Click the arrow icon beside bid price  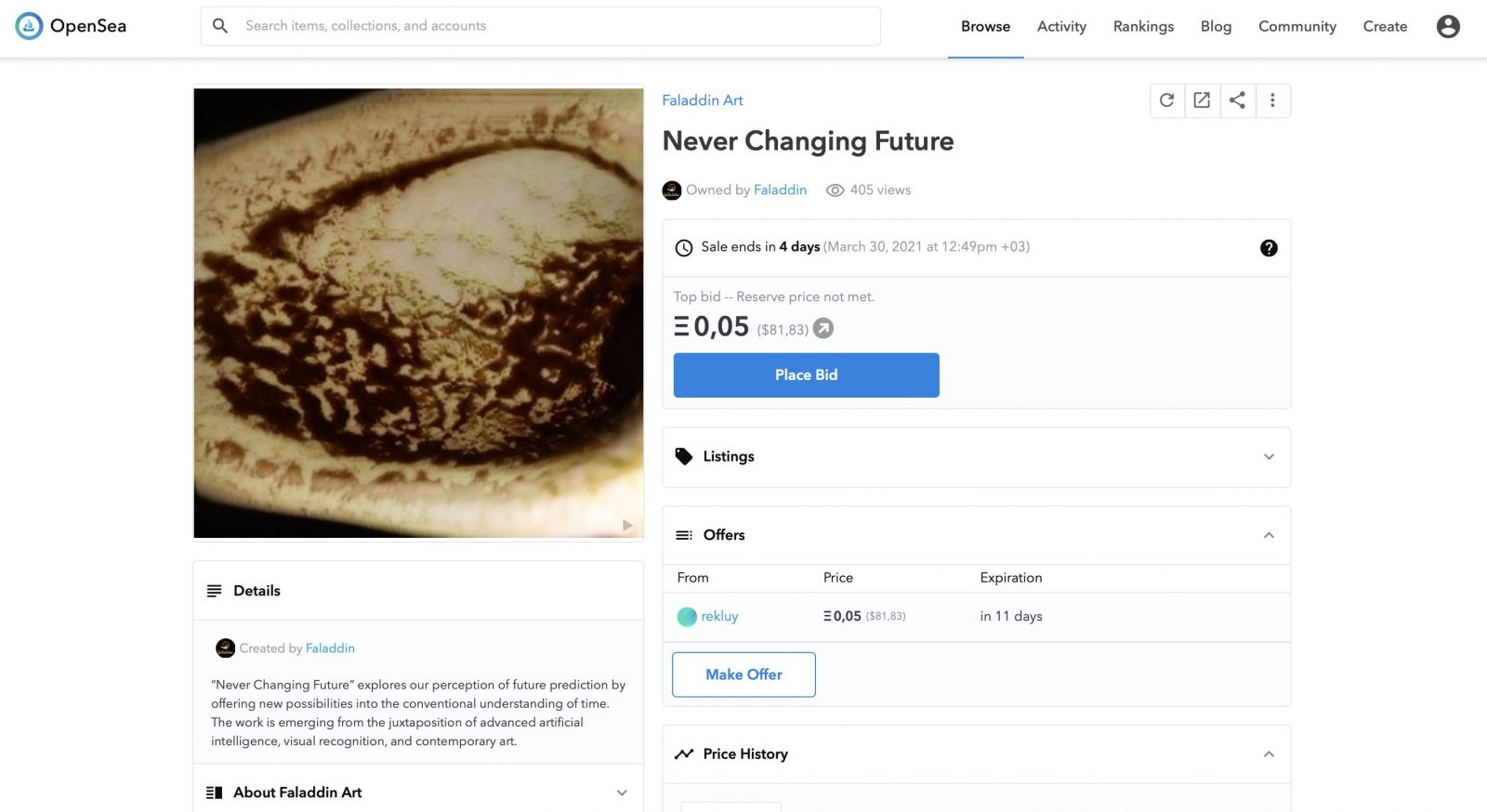[x=823, y=328]
